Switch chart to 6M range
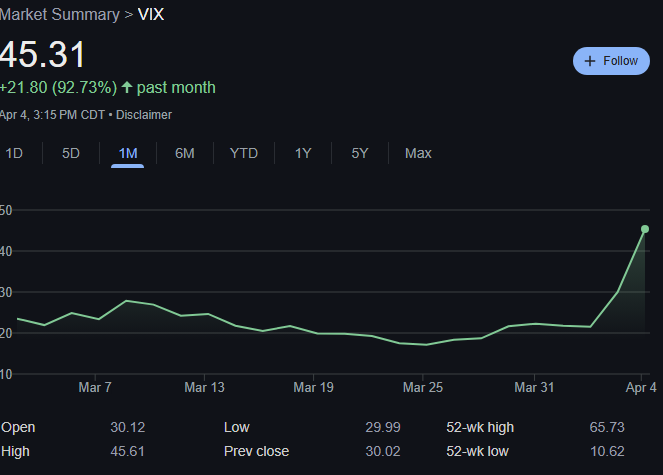Viewport: 663px width, 475px height. 185,153
